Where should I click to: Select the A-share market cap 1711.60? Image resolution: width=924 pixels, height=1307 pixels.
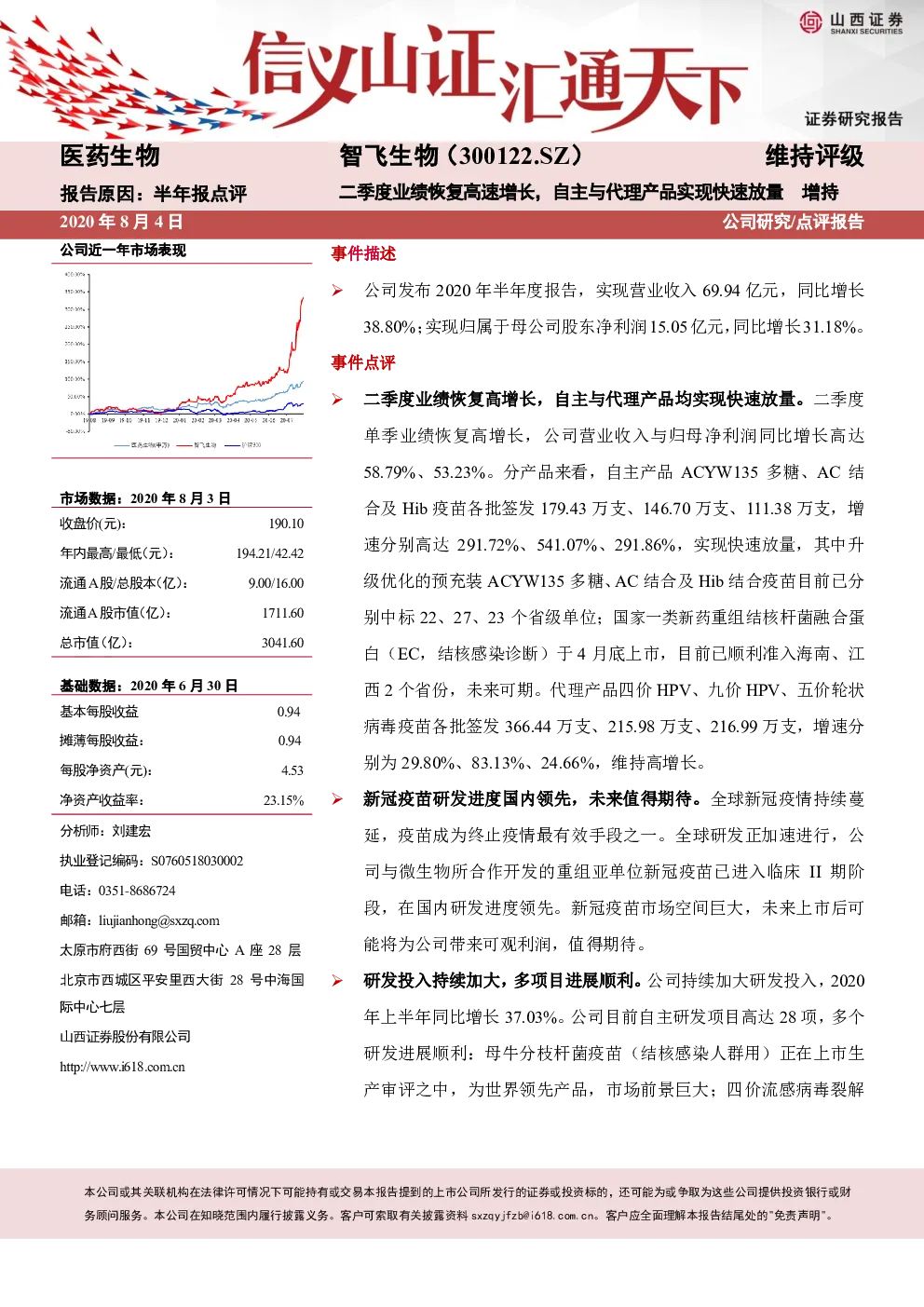click(x=283, y=613)
